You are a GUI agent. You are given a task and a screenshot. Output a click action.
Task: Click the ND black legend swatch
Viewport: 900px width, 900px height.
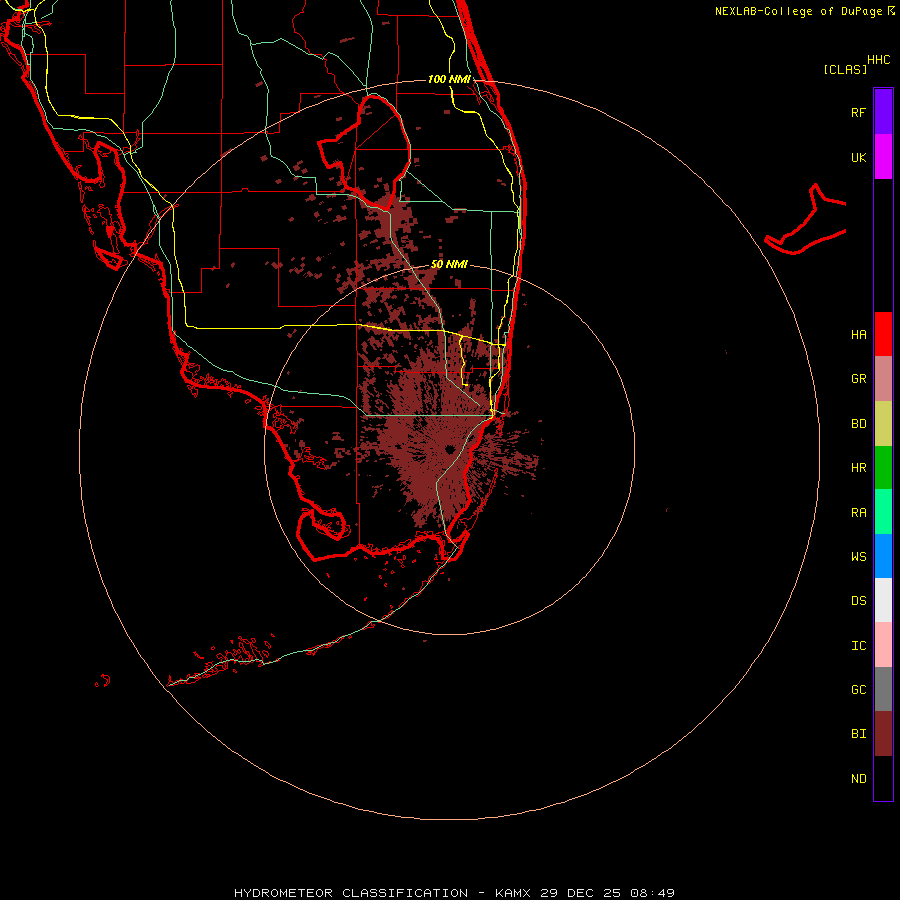pyautogui.click(x=883, y=778)
